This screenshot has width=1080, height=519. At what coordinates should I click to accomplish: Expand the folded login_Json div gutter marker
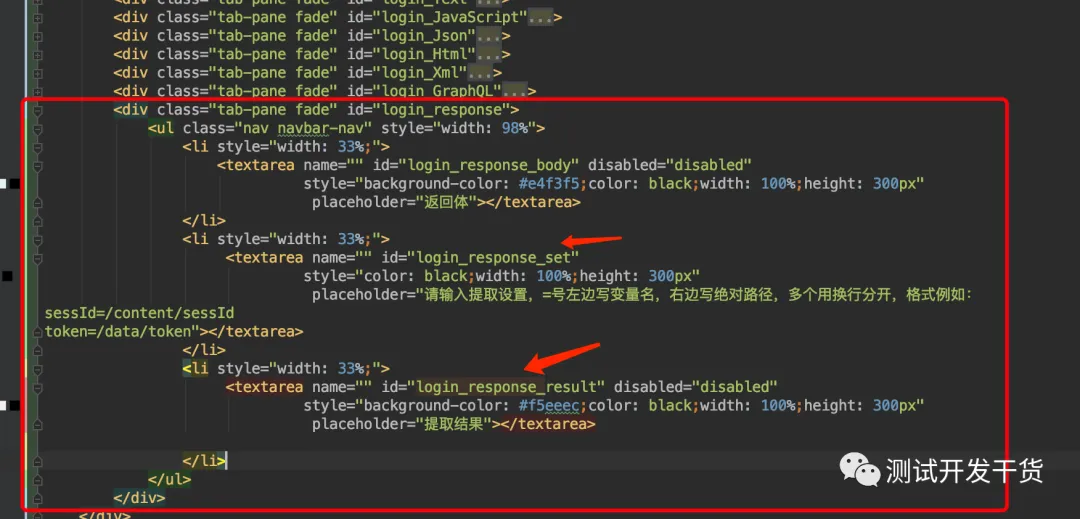[x=37, y=36]
